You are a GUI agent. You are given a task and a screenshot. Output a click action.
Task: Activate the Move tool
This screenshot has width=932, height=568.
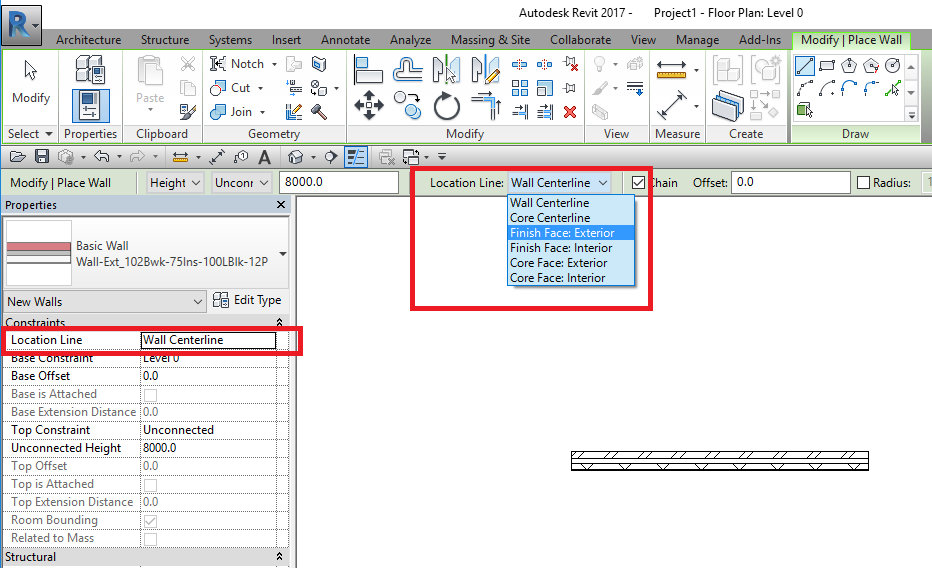(x=369, y=106)
